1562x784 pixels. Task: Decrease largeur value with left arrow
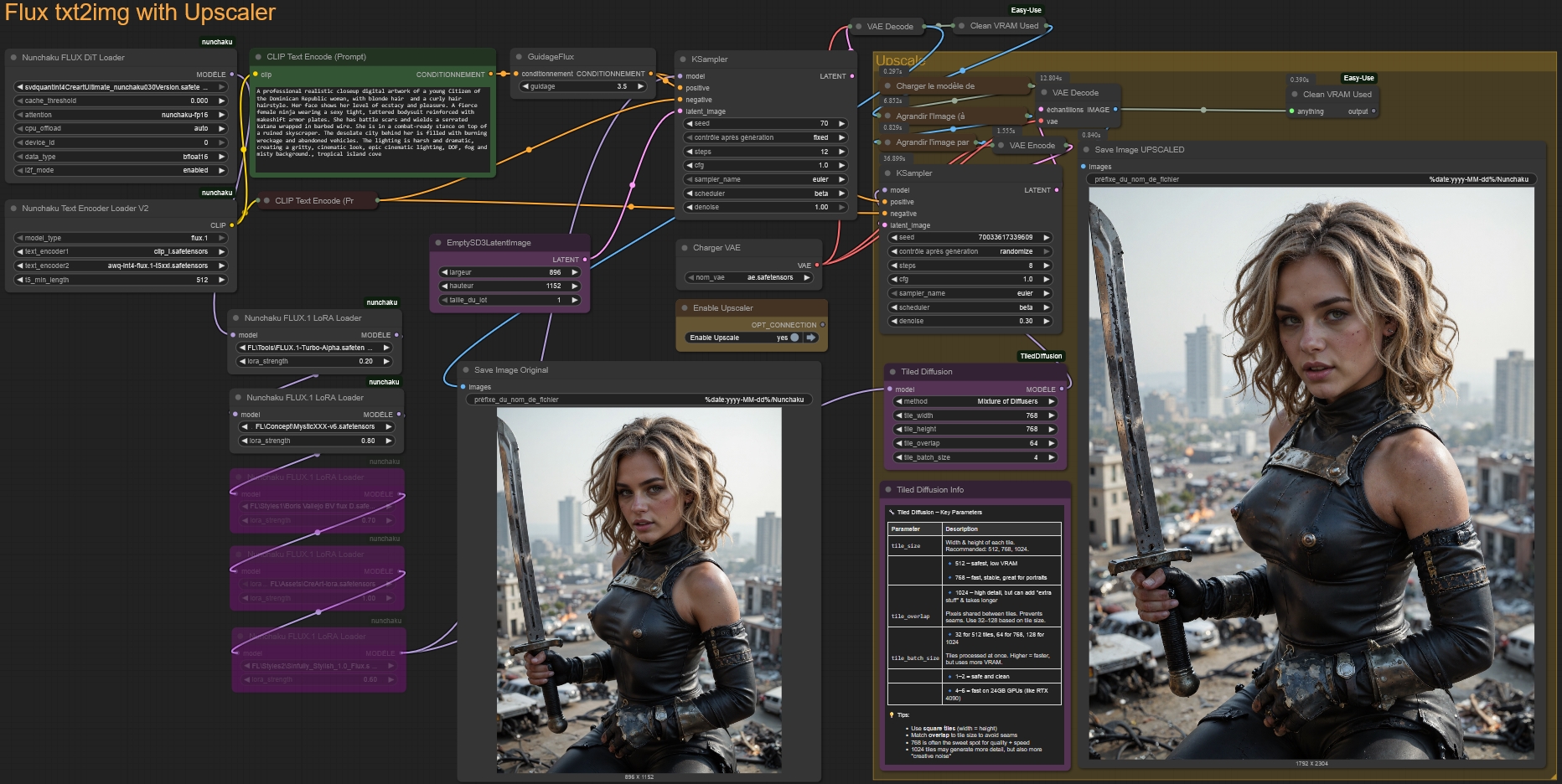pyautogui.click(x=444, y=272)
